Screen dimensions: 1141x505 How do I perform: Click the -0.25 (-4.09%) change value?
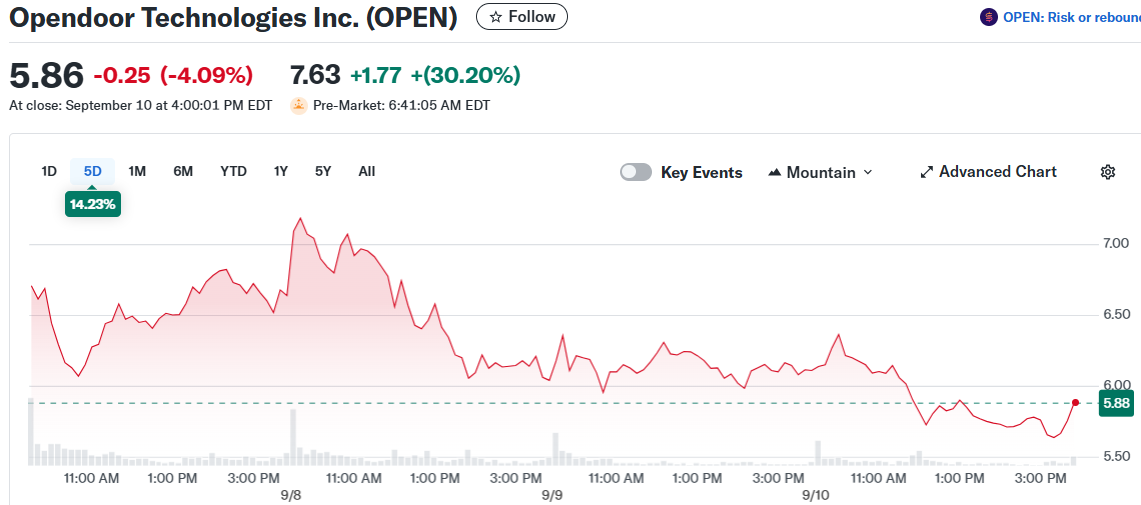click(x=173, y=75)
